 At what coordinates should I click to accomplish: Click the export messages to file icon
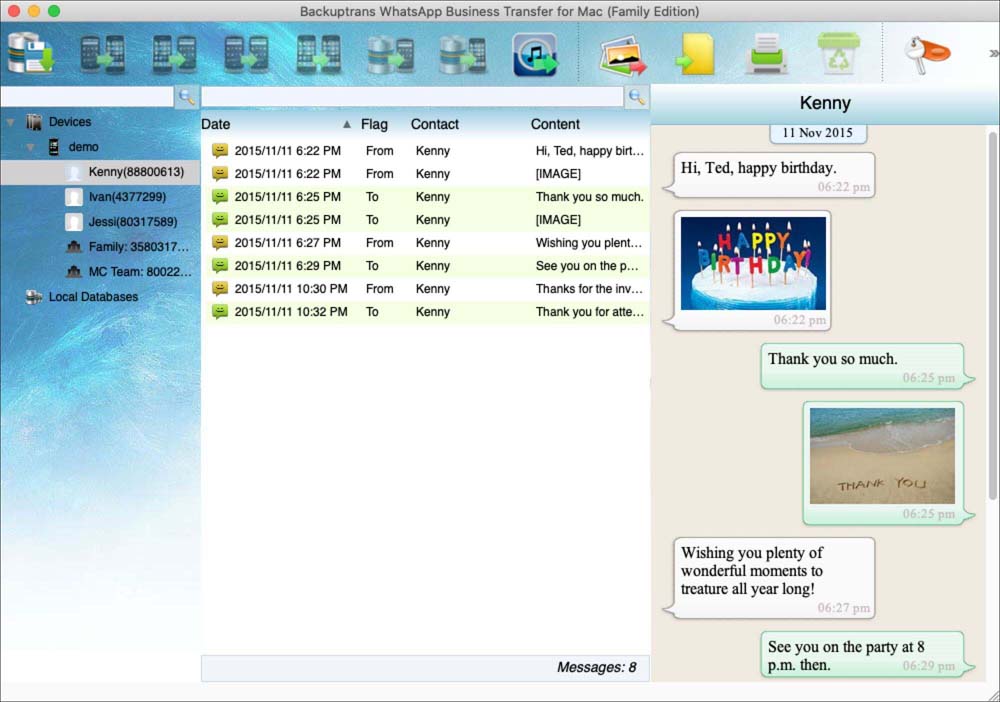pyautogui.click(x=695, y=55)
